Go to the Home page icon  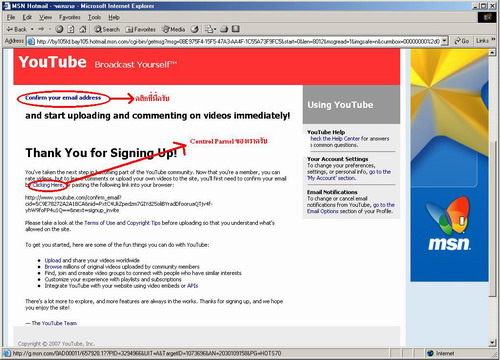(82, 29)
